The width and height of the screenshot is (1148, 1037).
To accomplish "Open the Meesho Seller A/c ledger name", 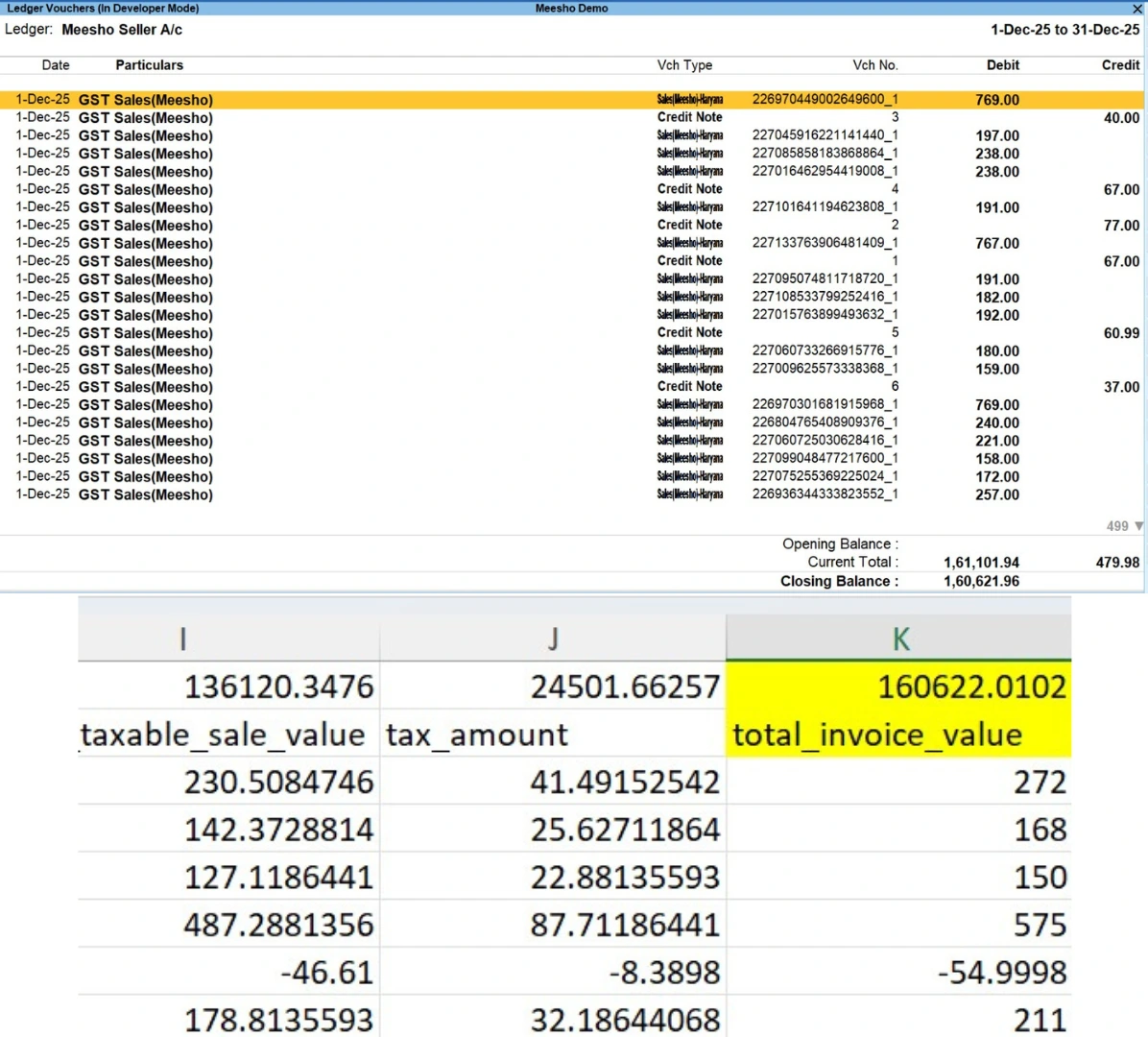I will tap(123, 30).
